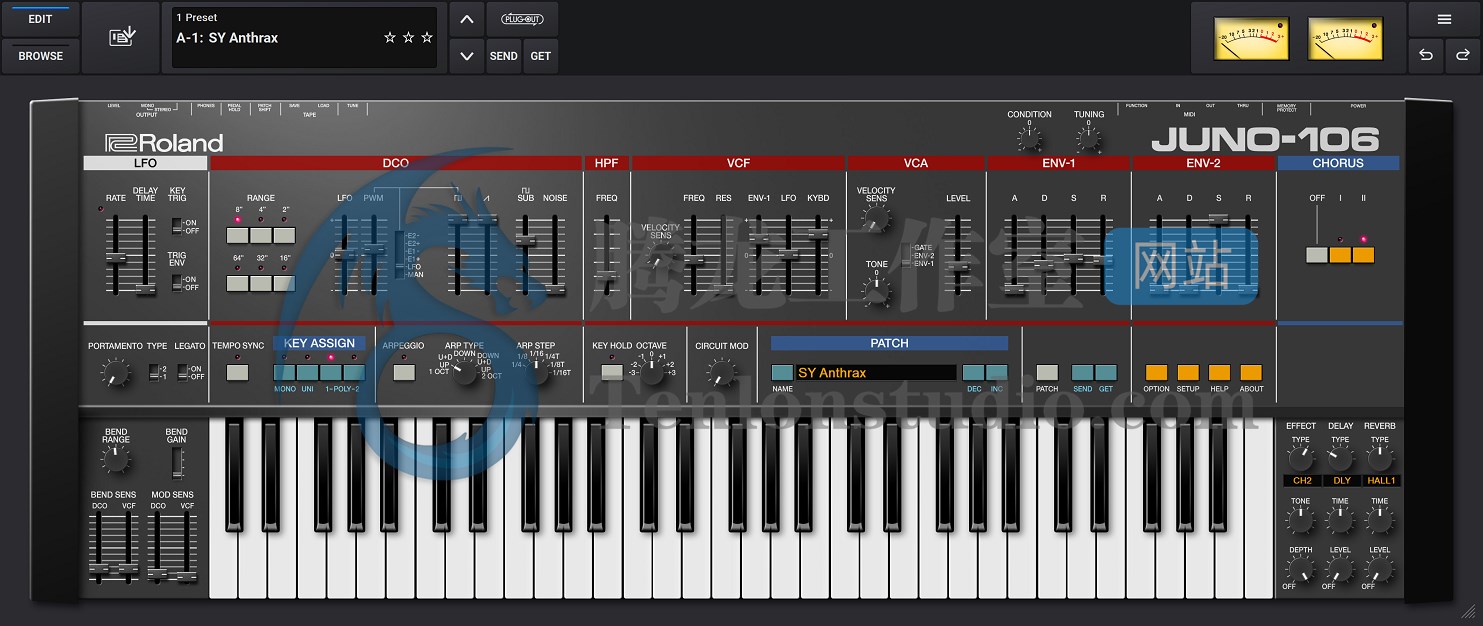
Task: Click the preset file import icon
Action: click(x=122, y=37)
